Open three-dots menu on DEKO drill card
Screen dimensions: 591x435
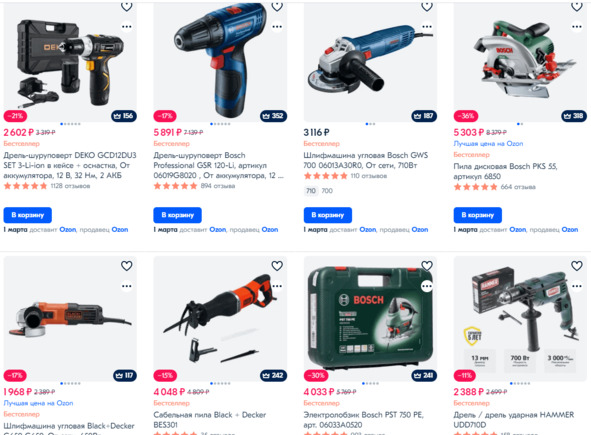pyautogui.click(x=127, y=26)
